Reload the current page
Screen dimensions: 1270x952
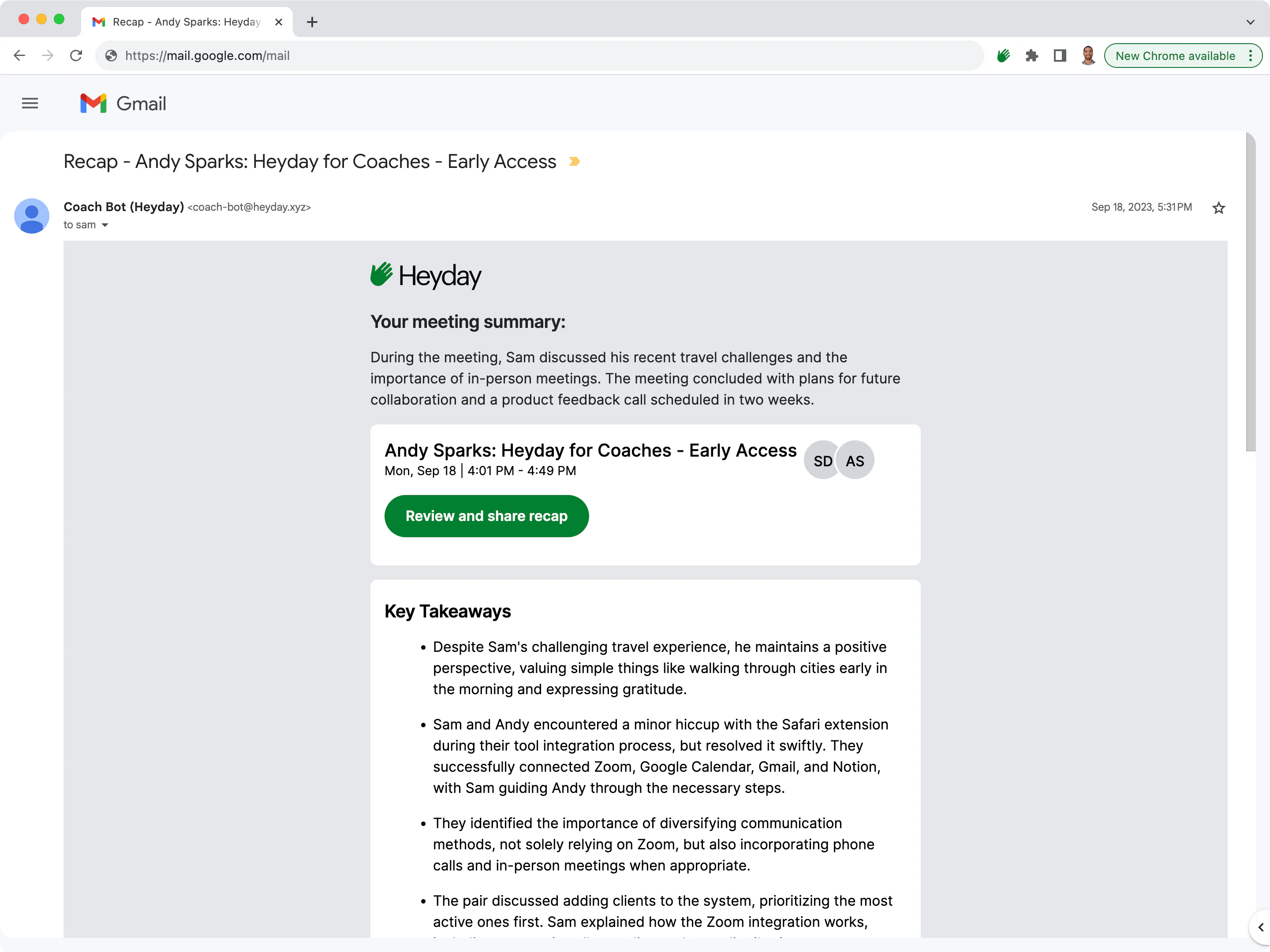coord(76,56)
